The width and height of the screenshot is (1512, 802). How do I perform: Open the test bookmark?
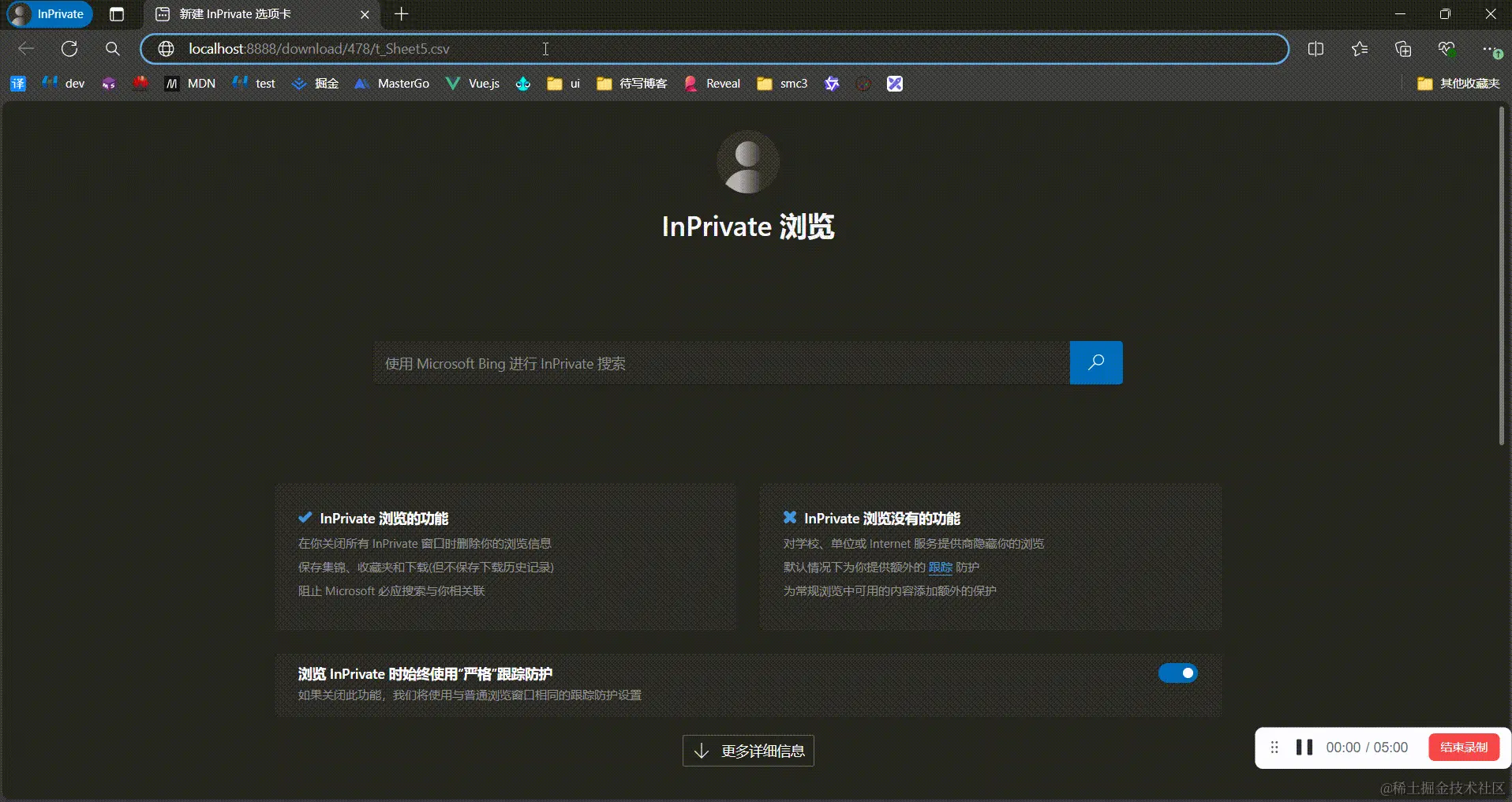click(254, 84)
